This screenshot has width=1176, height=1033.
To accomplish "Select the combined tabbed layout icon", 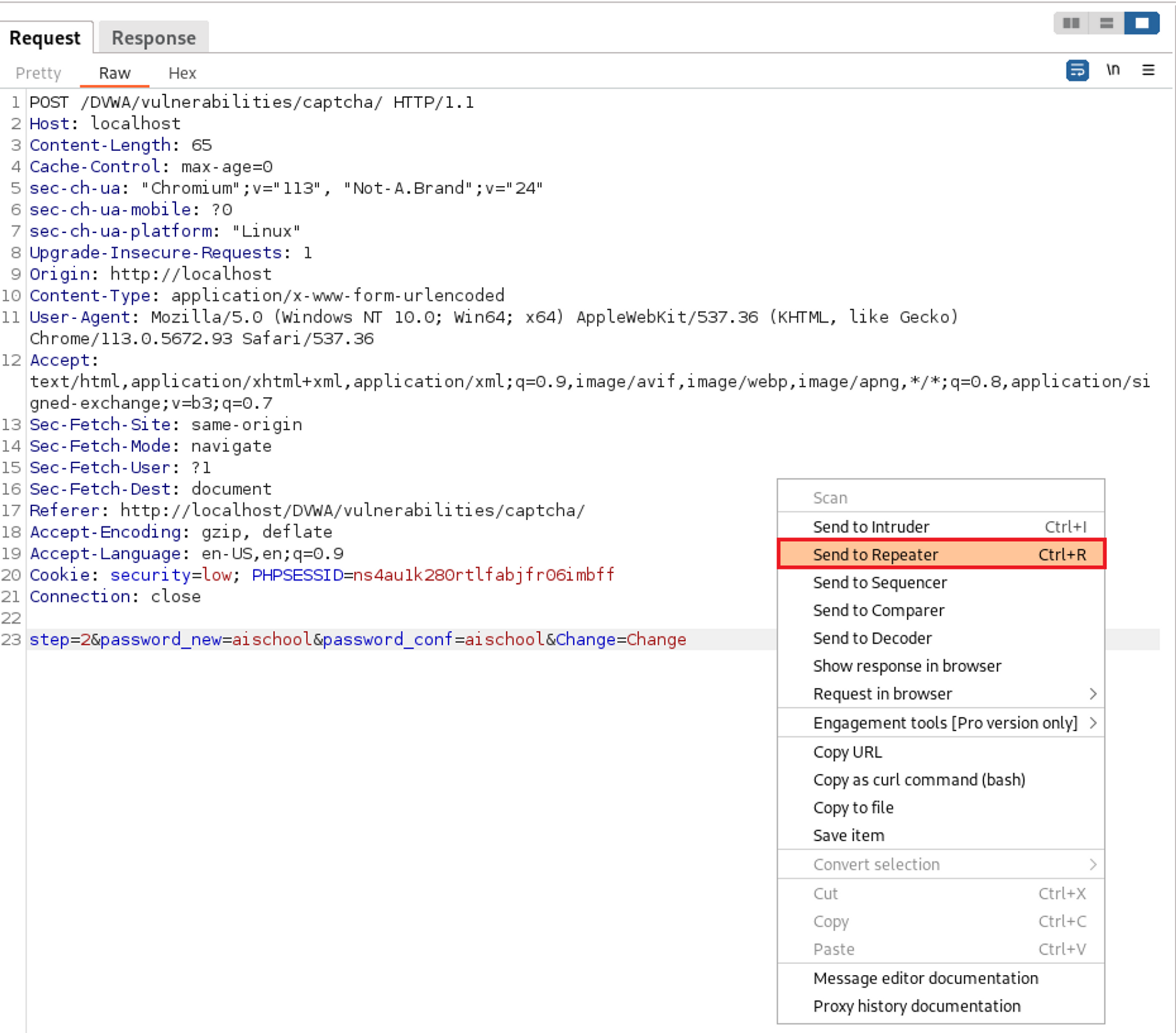I will [x=1141, y=24].
